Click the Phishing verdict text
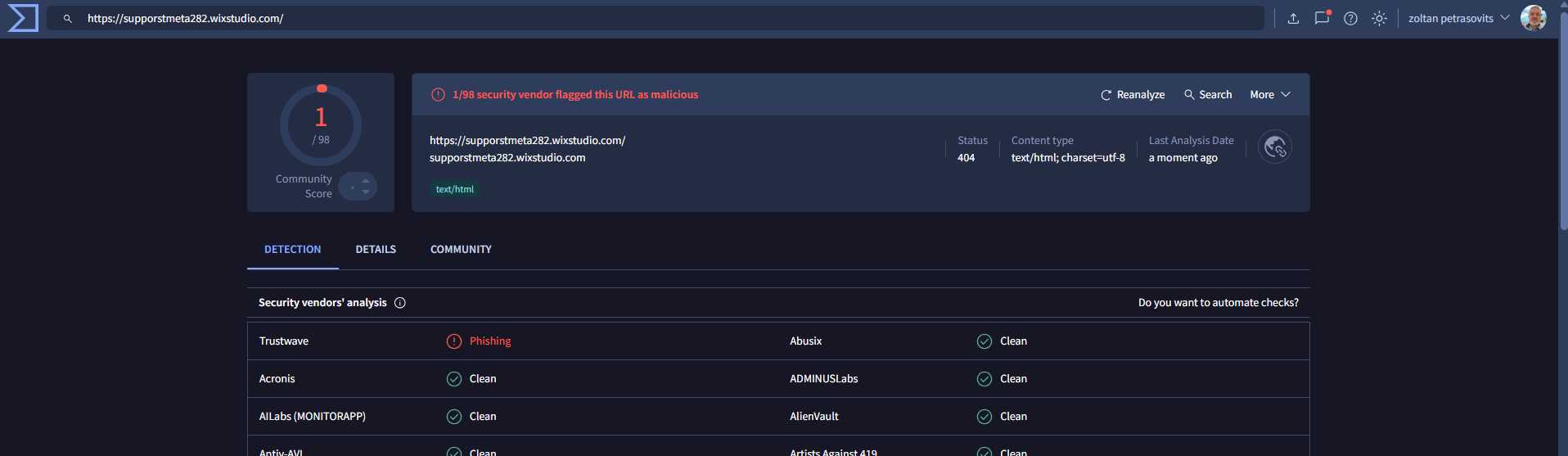 pyautogui.click(x=490, y=341)
